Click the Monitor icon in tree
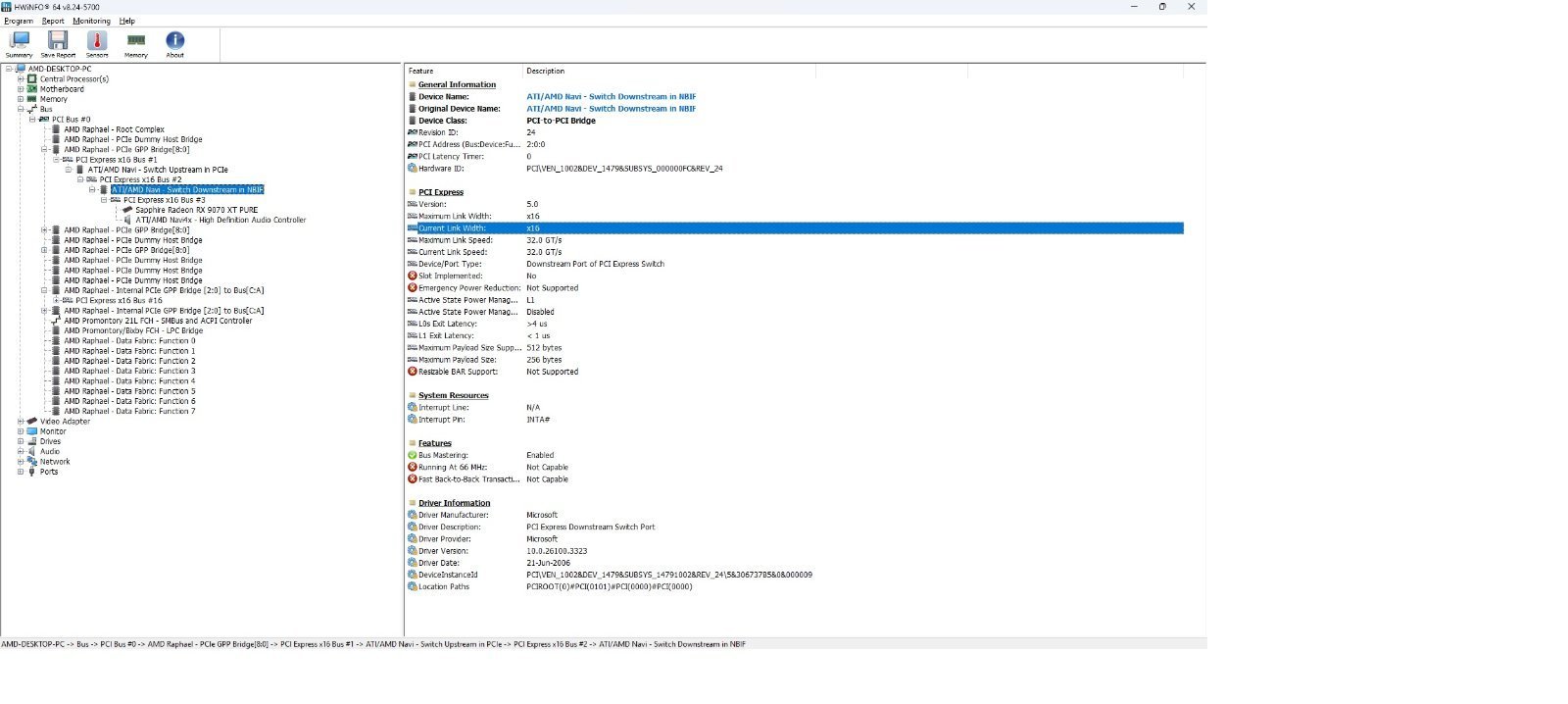Screen dimensions: 1568x704 pyautogui.click(x=32, y=431)
